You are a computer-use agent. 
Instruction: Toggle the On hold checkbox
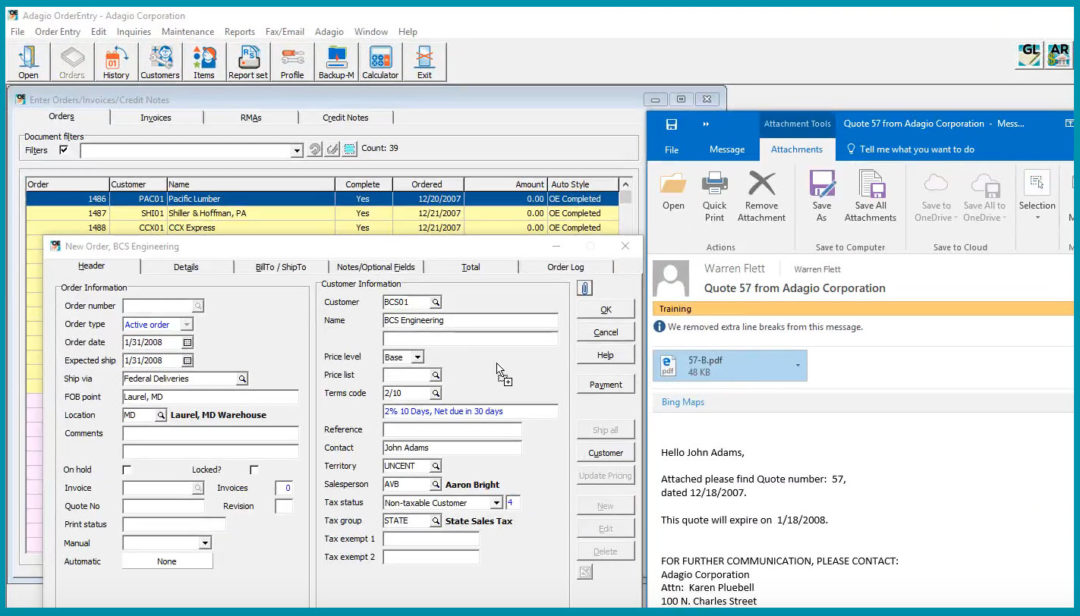point(127,469)
